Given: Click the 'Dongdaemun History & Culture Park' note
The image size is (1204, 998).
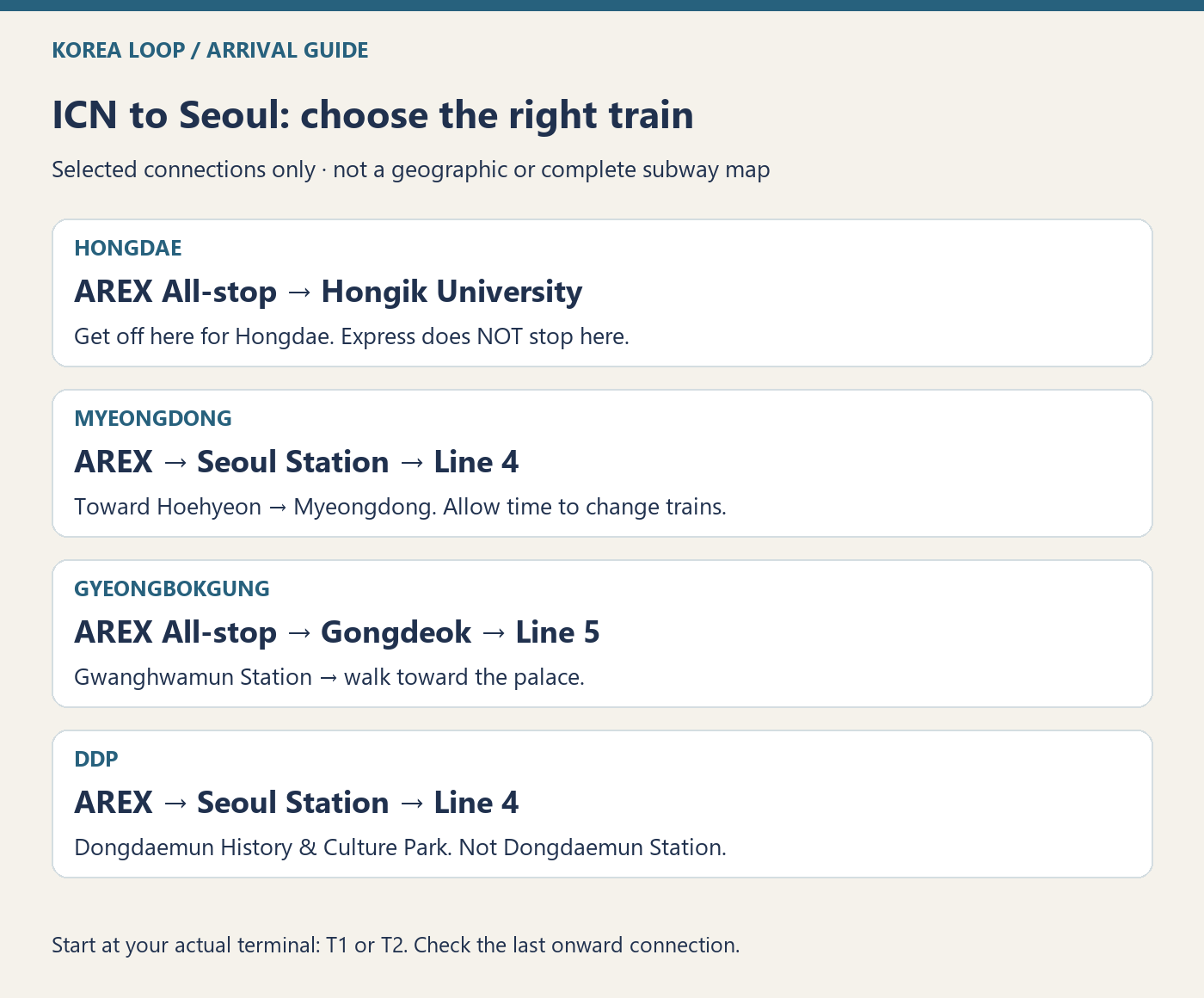Looking at the screenshot, I should (400, 847).
